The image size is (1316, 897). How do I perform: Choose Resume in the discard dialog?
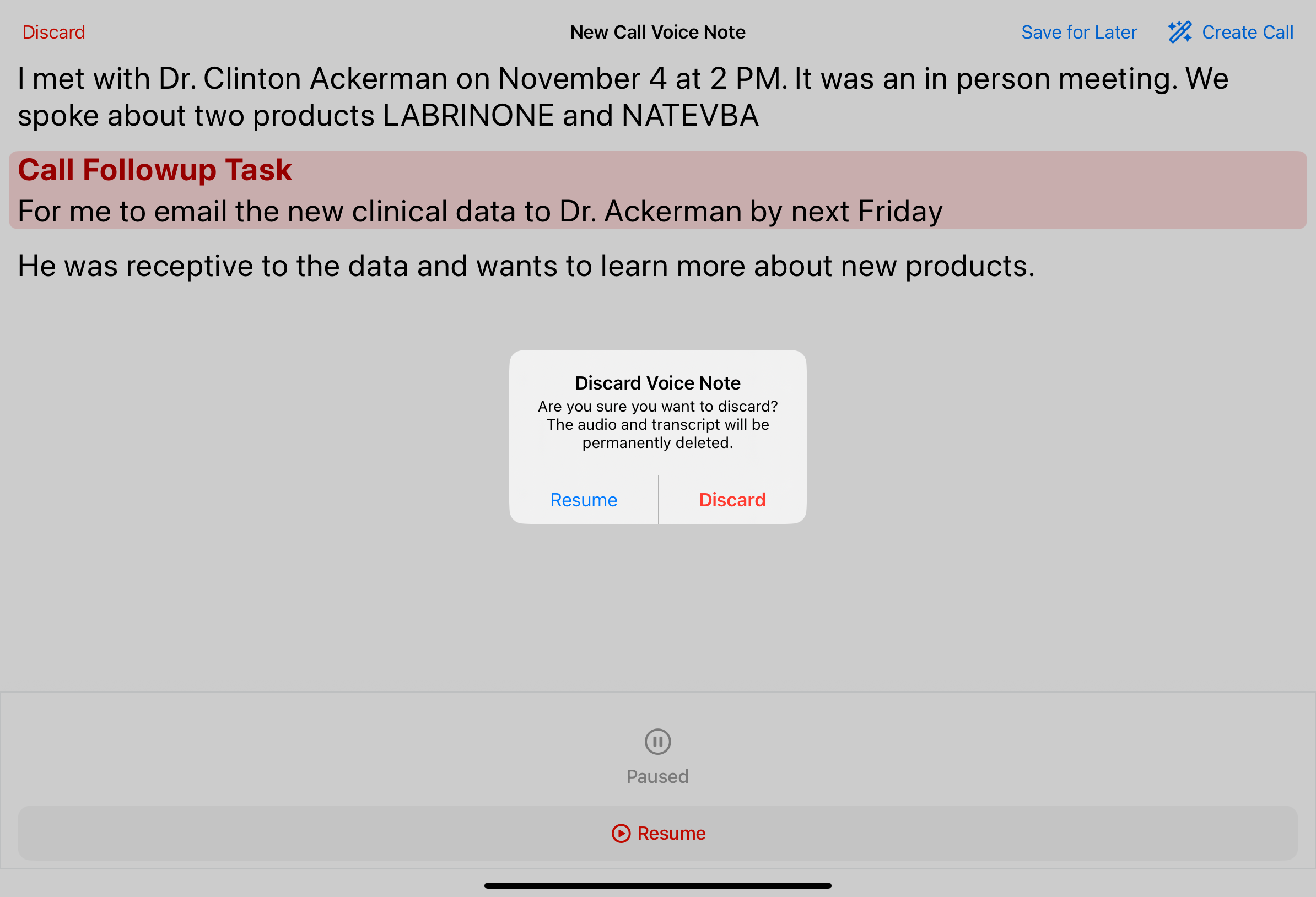pos(583,500)
